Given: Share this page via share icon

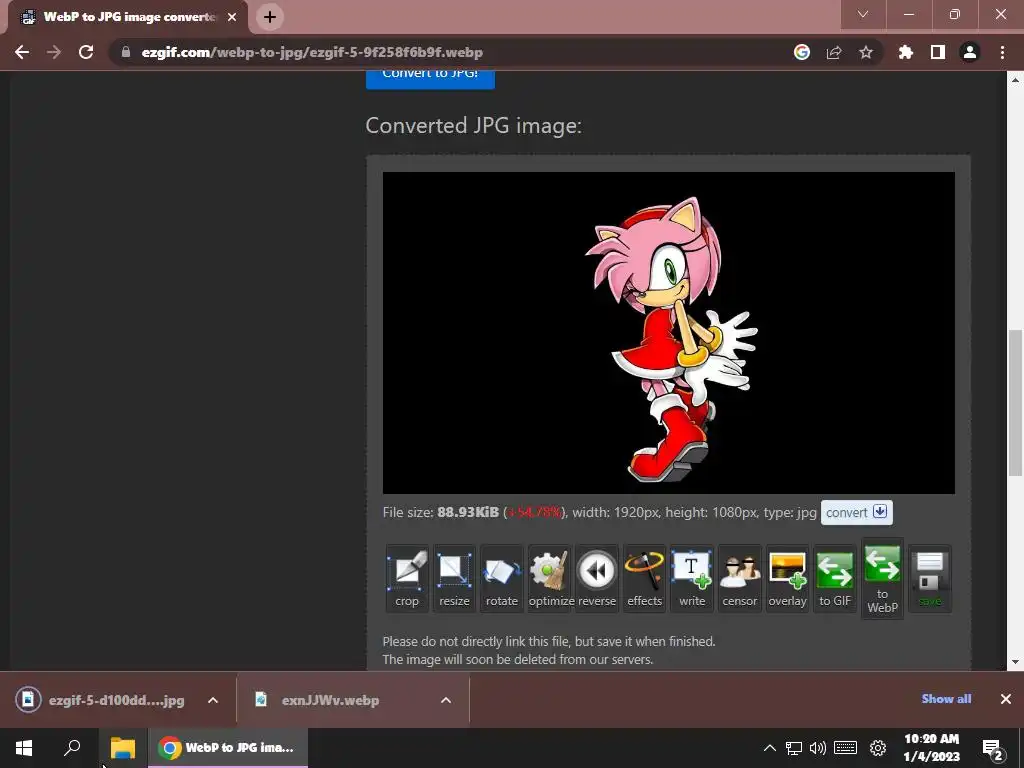Looking at the screenshot, I should pyautogui.click(x=834, y=52).
